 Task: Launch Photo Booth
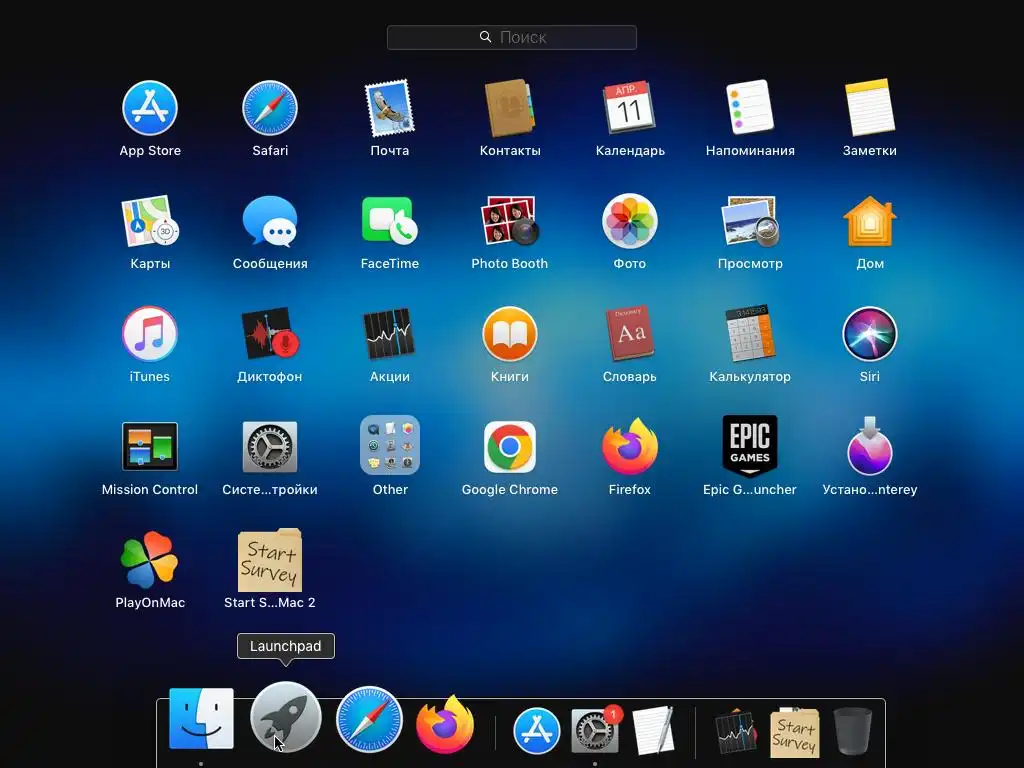[510, 221]
